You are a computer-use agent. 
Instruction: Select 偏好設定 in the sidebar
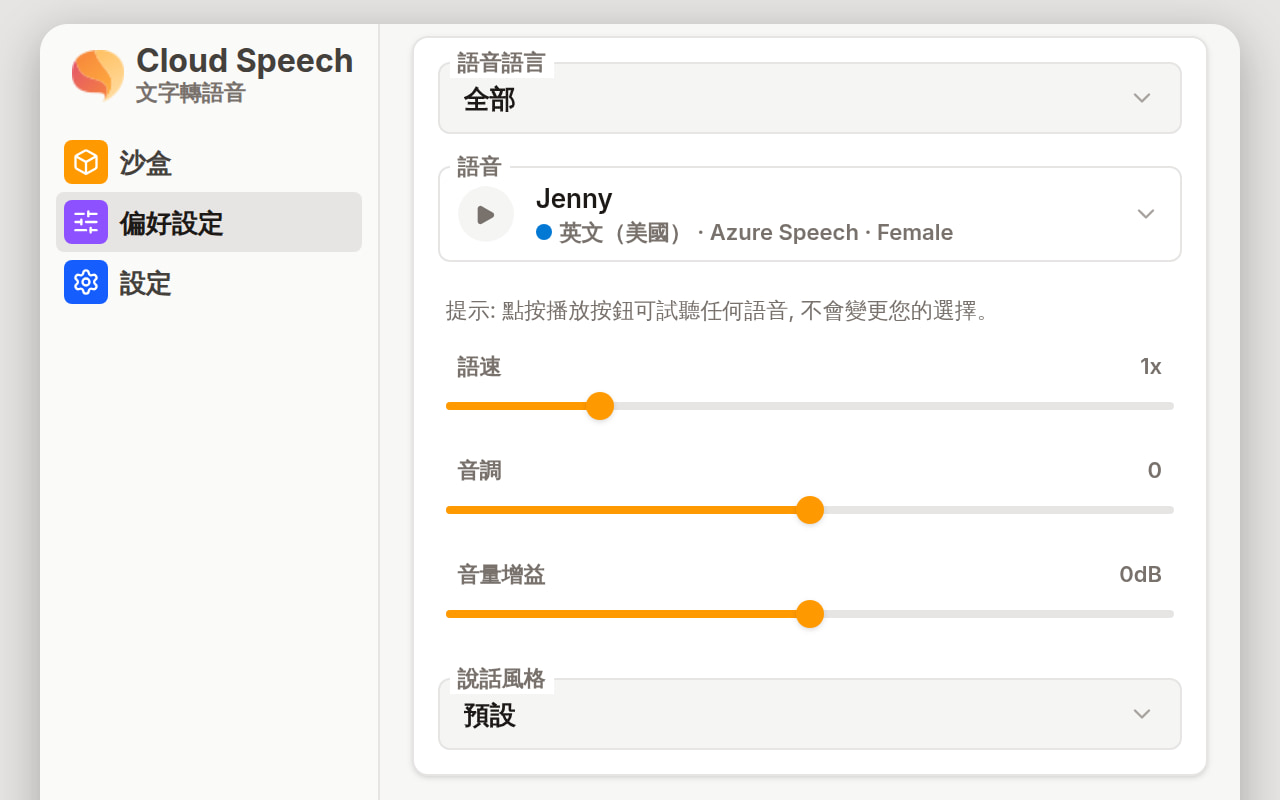tap(209, 222)
